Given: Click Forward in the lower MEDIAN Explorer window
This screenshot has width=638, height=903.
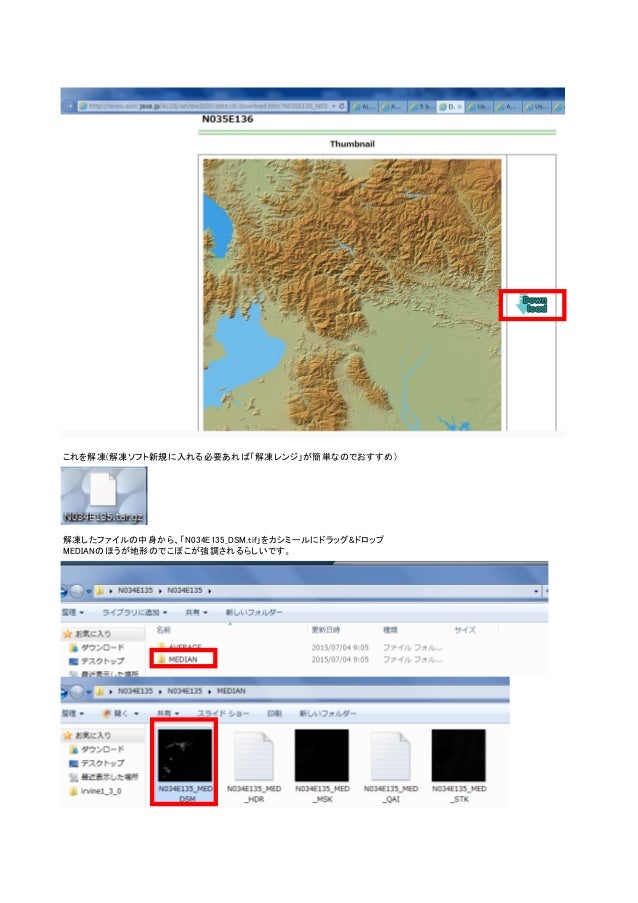Looking at the screenshot, I should pyautogui.click(x=77, y=692).
